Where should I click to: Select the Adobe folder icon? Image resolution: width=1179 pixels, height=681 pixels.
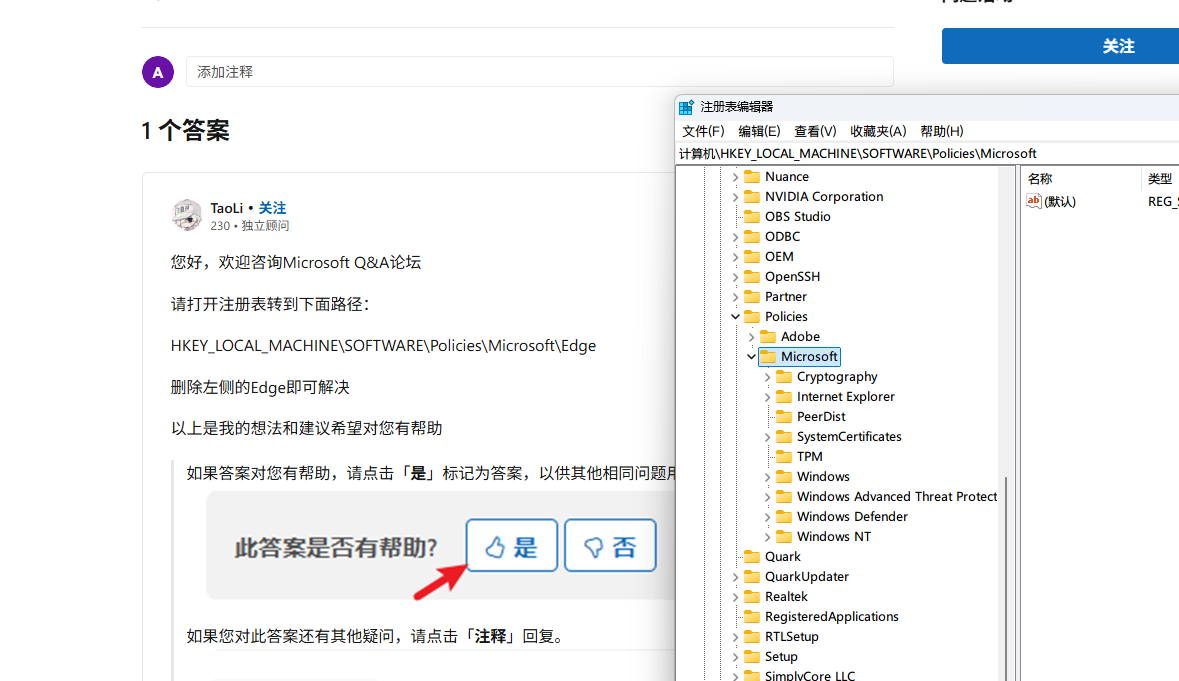coord(768,337)
